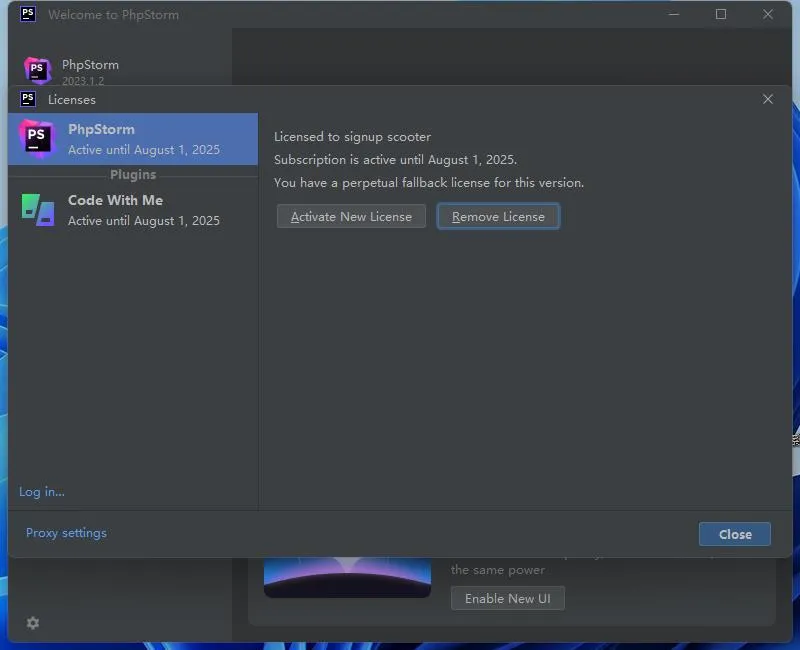
Task: Click the X icon on Licenses dialog
Action: coord(768,99)
